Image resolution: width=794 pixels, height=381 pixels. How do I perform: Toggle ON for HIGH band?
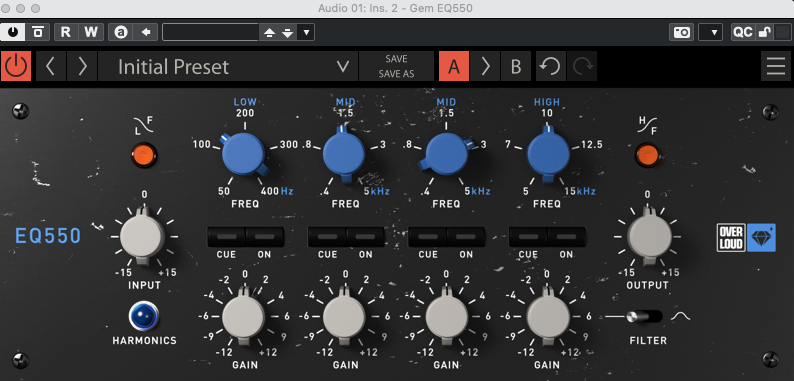click(x=566, y=237)
